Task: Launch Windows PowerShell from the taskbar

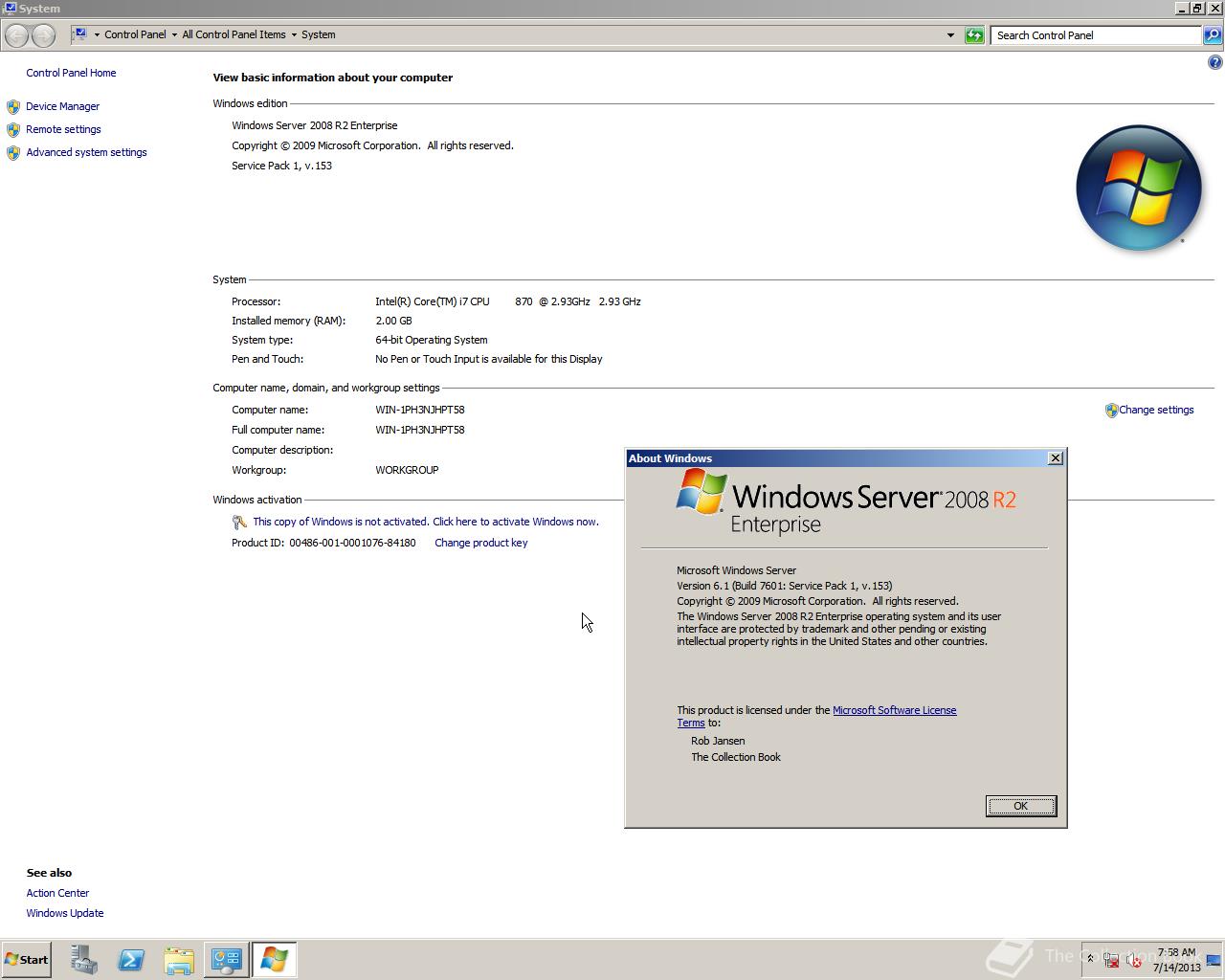Action: [x=131, y=960]
